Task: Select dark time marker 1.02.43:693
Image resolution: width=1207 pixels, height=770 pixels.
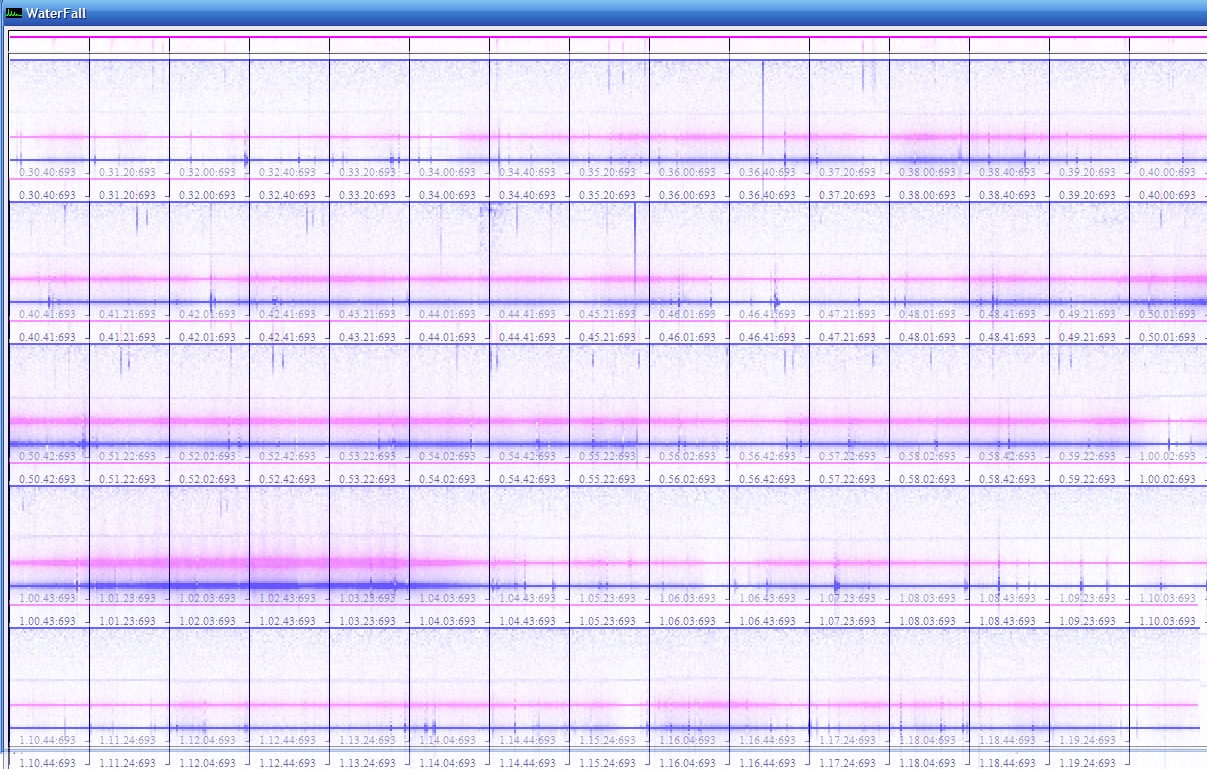Action: 288,621
